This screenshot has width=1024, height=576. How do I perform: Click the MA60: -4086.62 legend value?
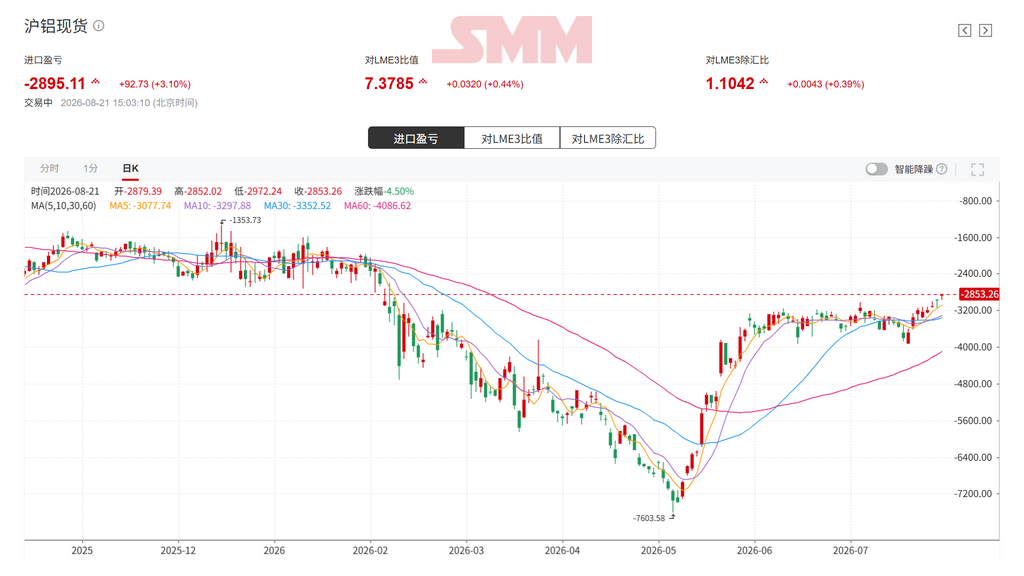[377, 206]
